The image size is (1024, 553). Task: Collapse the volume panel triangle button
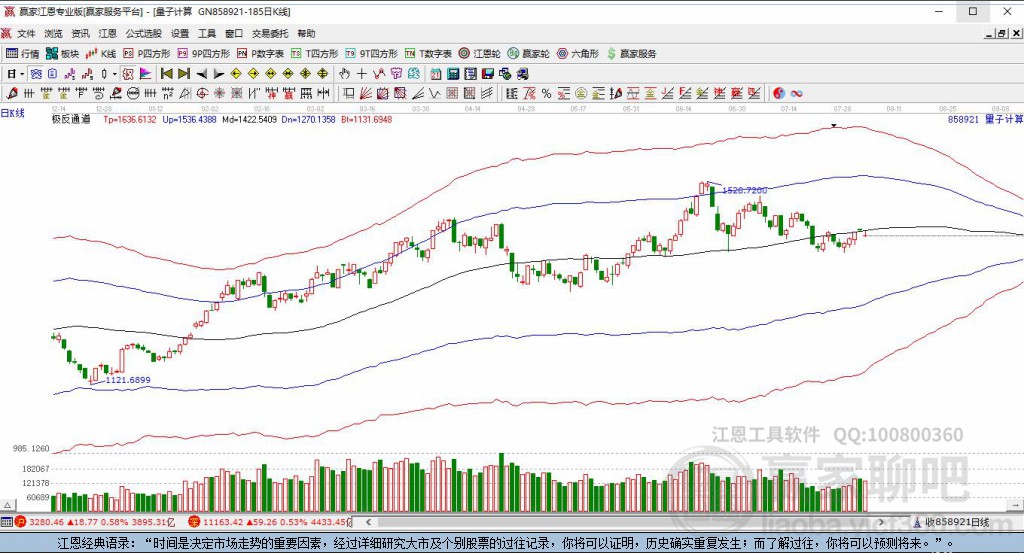7,505
